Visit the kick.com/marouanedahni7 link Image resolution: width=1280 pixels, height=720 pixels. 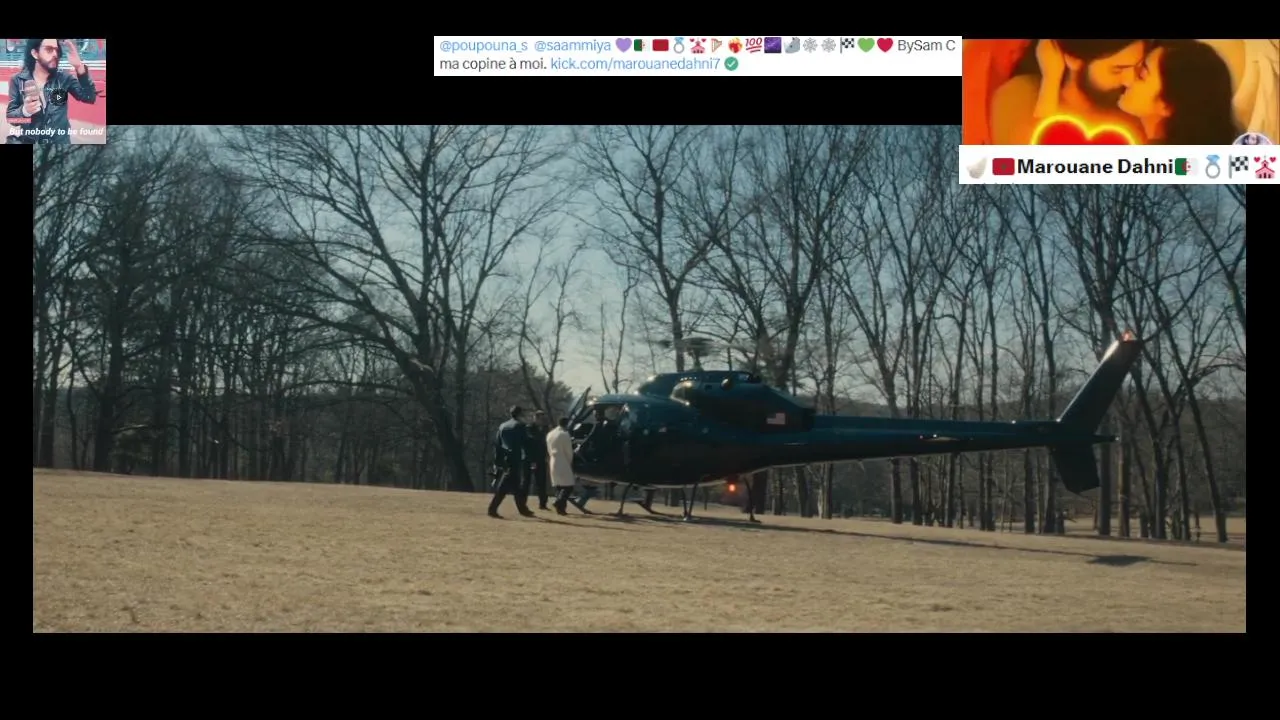635,64
